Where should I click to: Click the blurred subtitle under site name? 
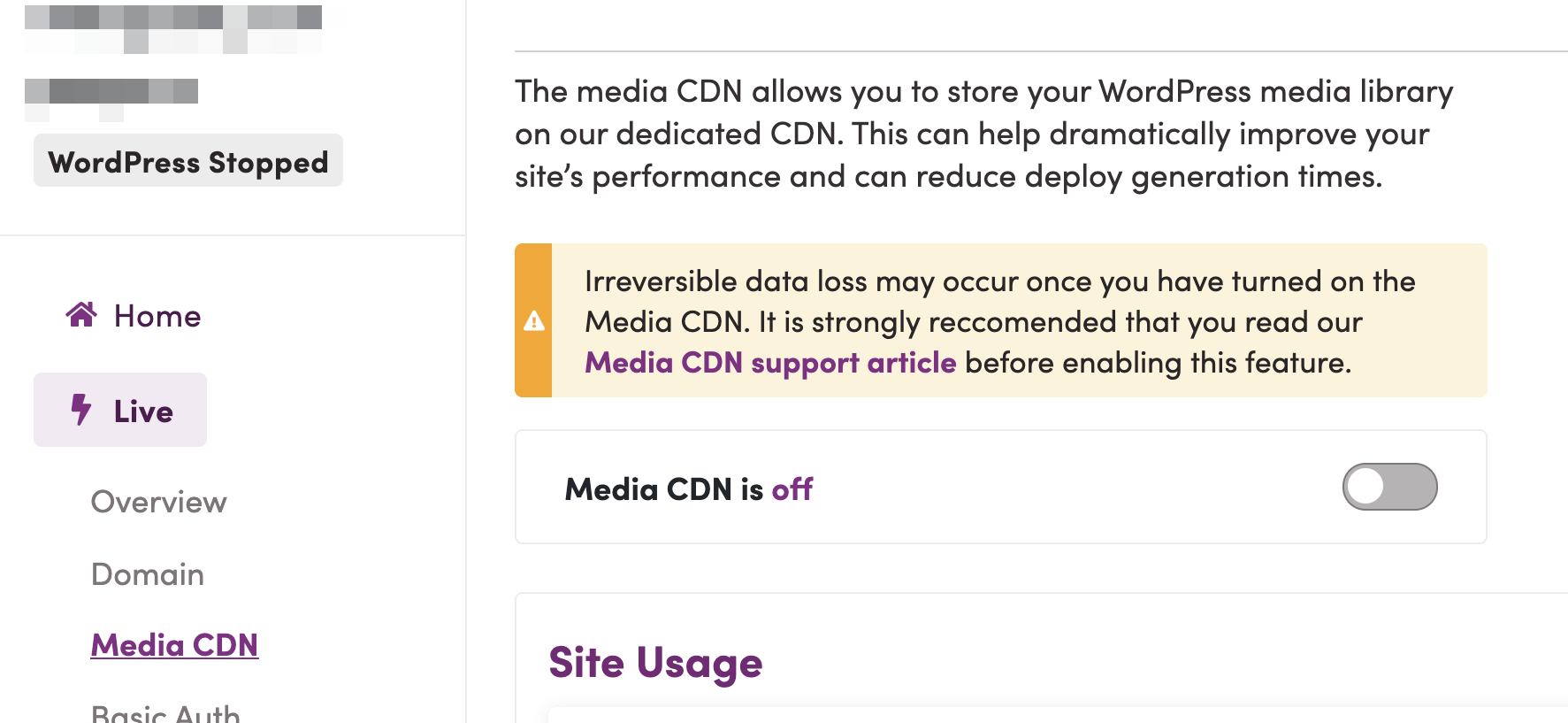[x=111, y=99]
